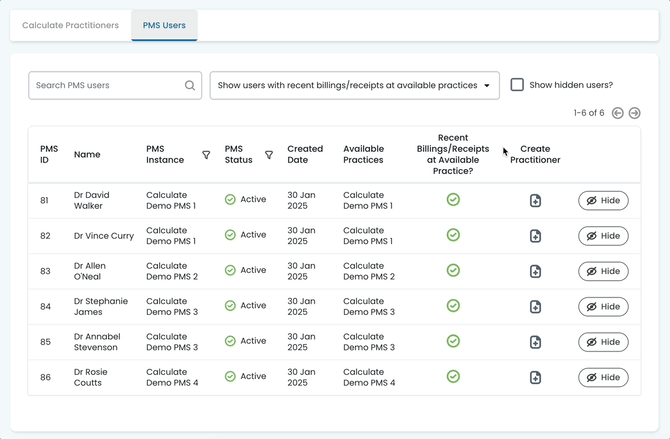Create practitioner from Dr Stephanie James row
The height and width of the screenshot is (439, 670).
click(x=535, y=306)
